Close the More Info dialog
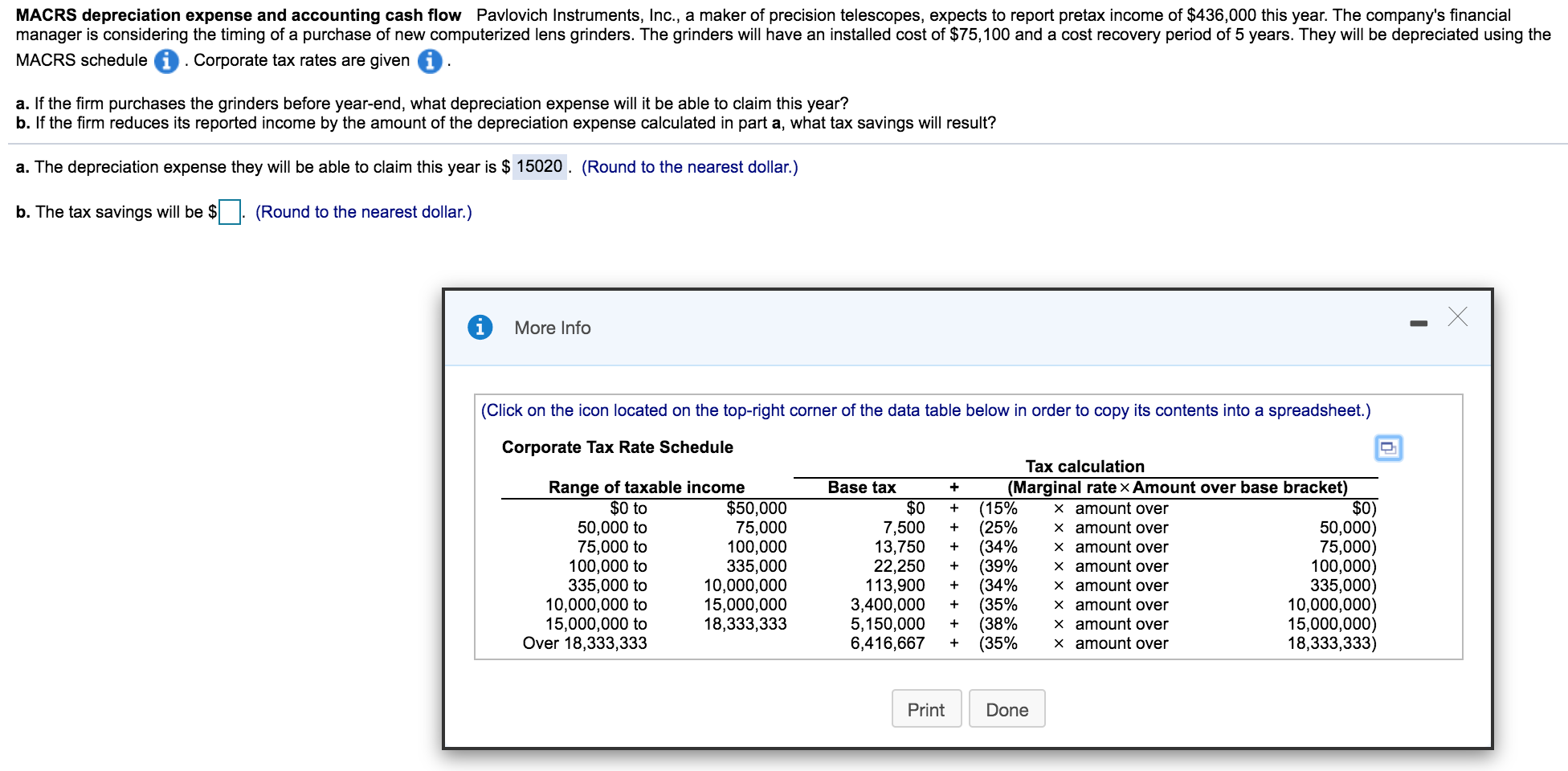Image resolution: width=1568 pixels, height=771 pixels. tap(1457, 317)
